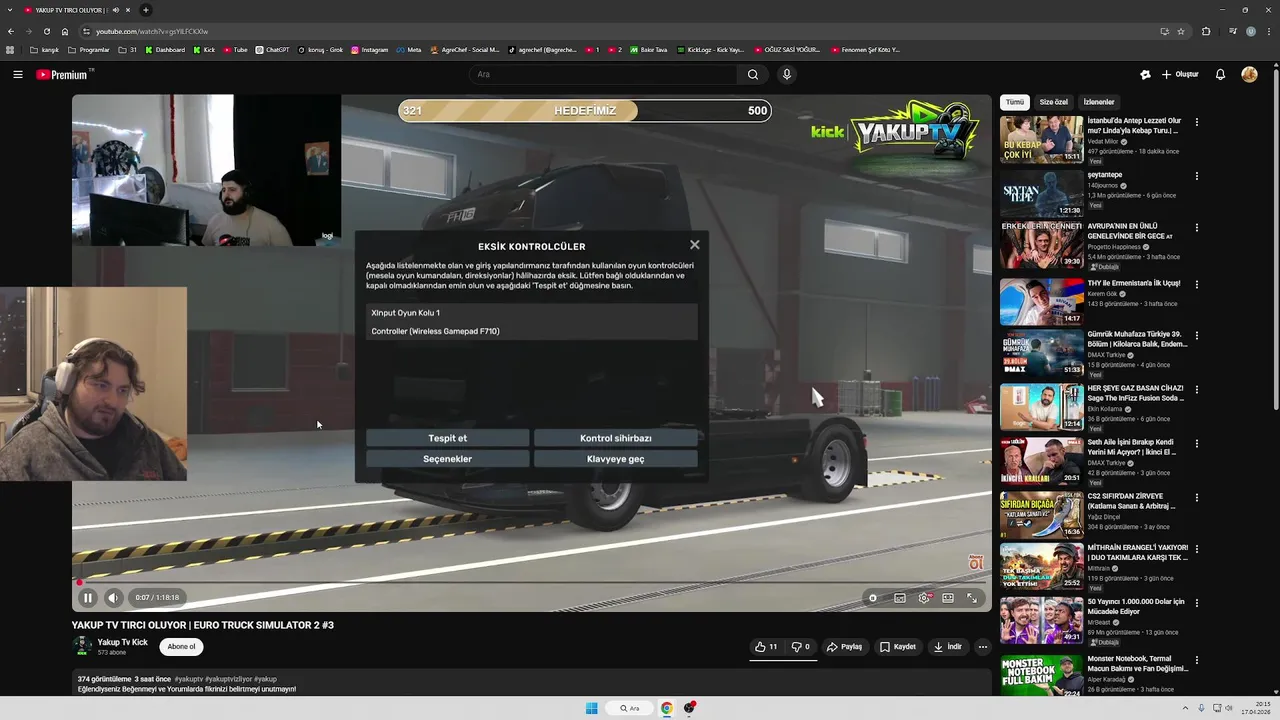Screen dimensions: 1280x720
Task: Reload the page with browser refresh icon
Action: pos(46,31)
